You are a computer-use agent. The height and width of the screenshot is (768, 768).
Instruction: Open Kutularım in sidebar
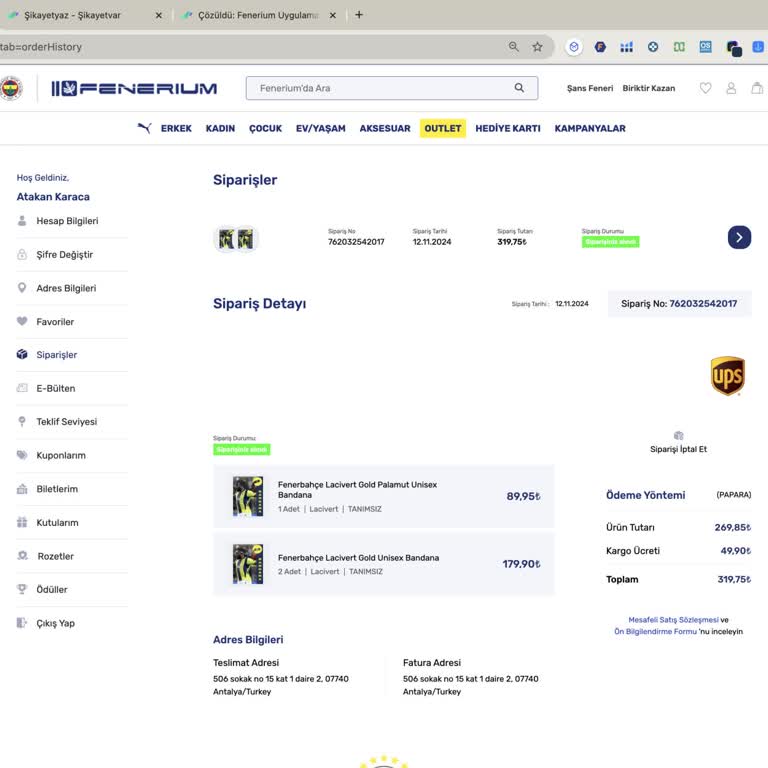57,523
